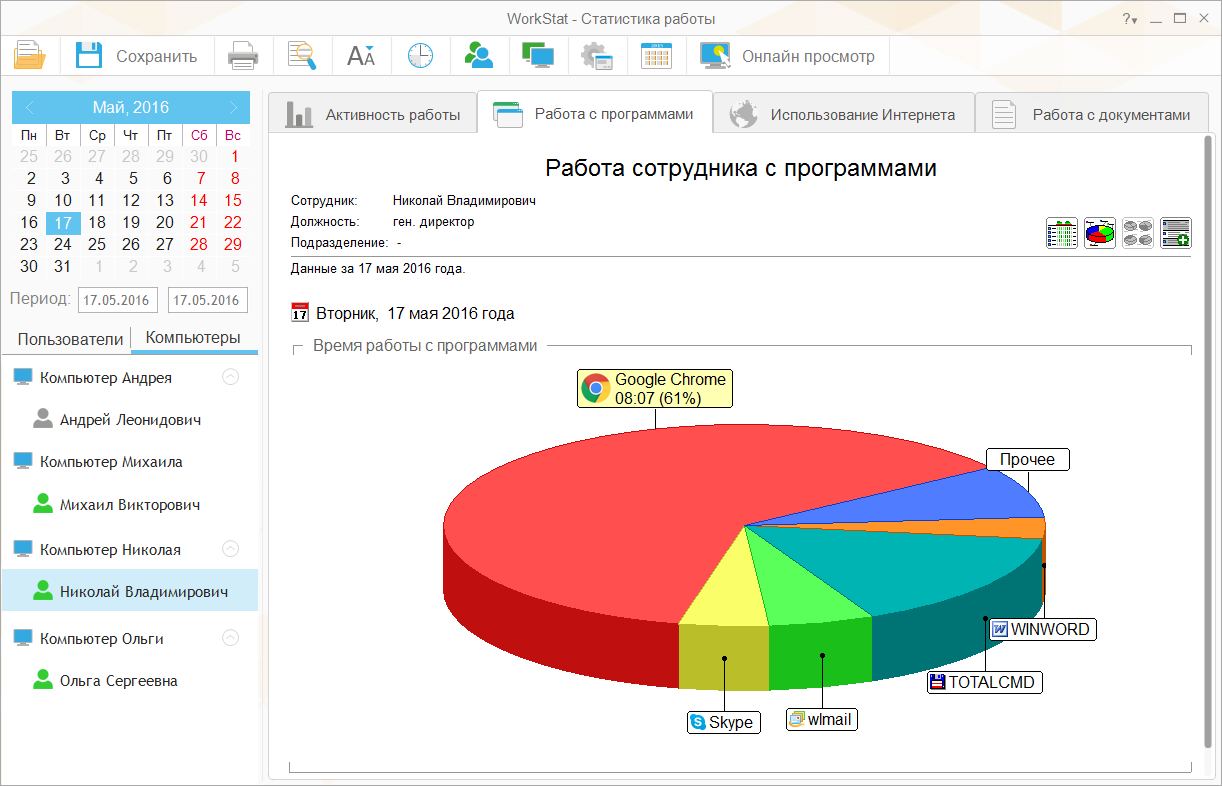
Task: Collapse Компьютер Николая group
Action: (x=231, y=549)
